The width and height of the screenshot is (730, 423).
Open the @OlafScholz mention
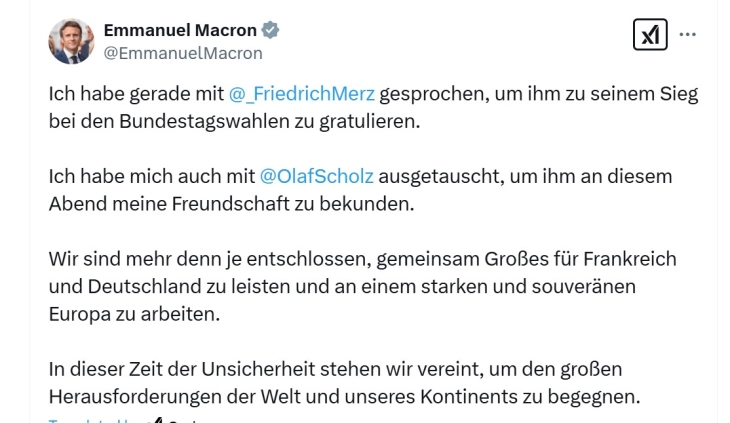[x=317, y=176]
